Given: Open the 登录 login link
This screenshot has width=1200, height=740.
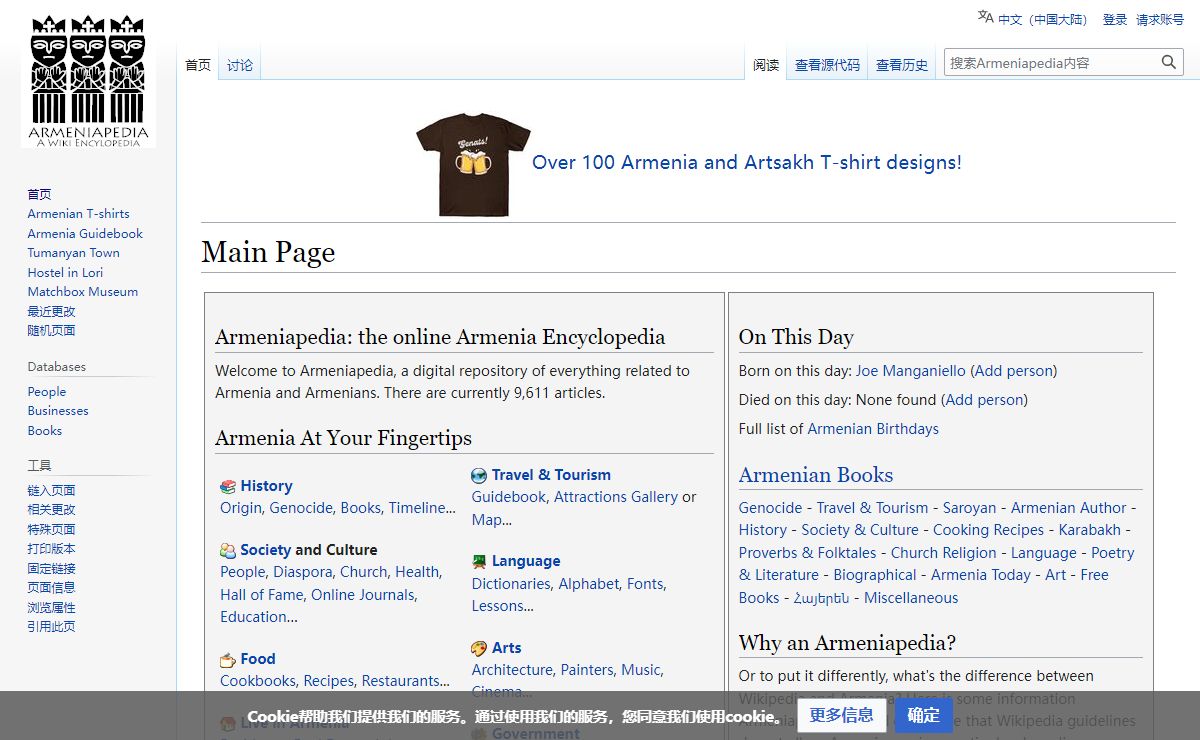Looking at the screenshot, I should pos(1114,20).
